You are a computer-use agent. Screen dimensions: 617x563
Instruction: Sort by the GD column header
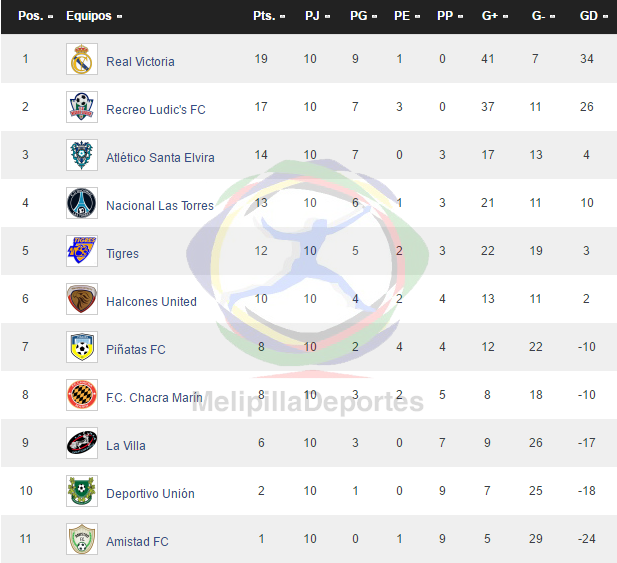(x=593, y=16)
